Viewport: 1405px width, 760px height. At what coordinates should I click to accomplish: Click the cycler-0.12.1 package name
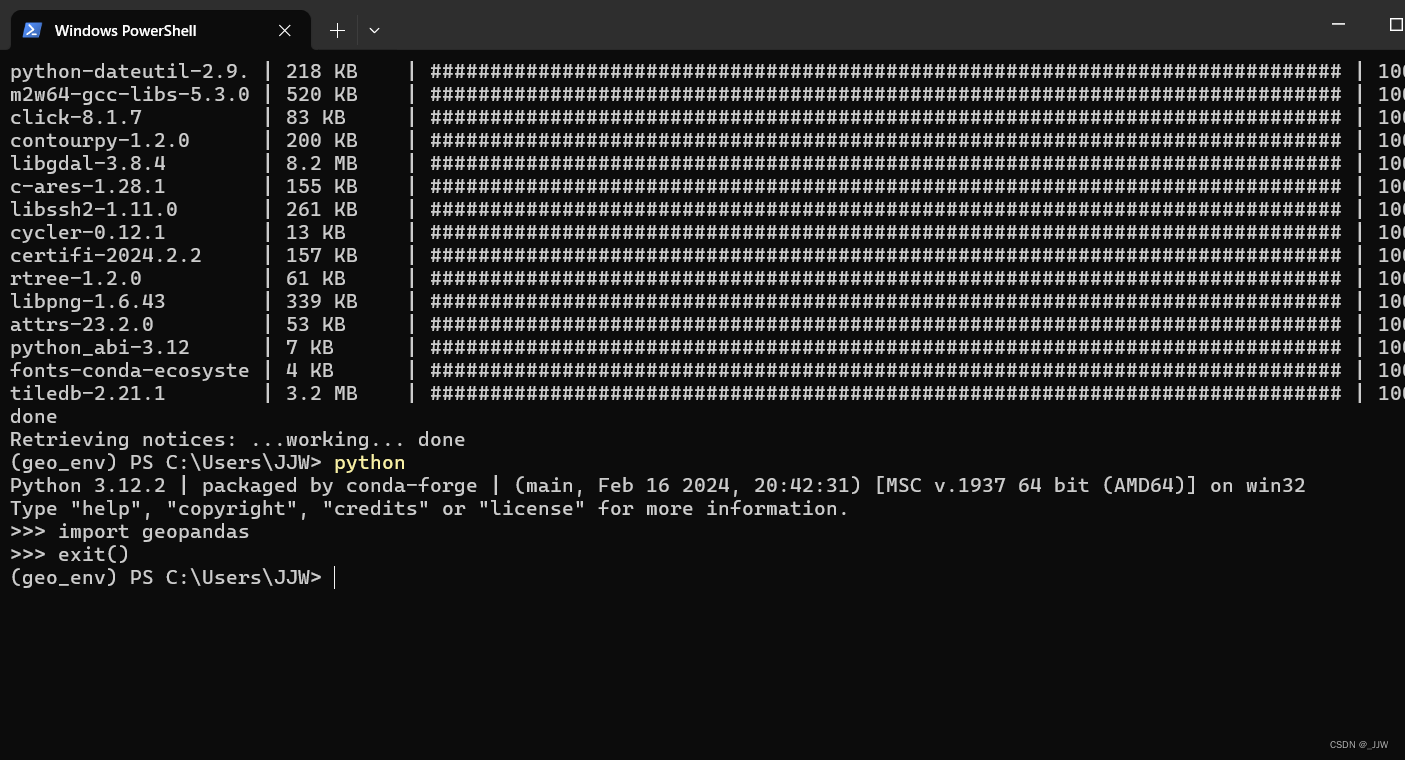[88, 232]
